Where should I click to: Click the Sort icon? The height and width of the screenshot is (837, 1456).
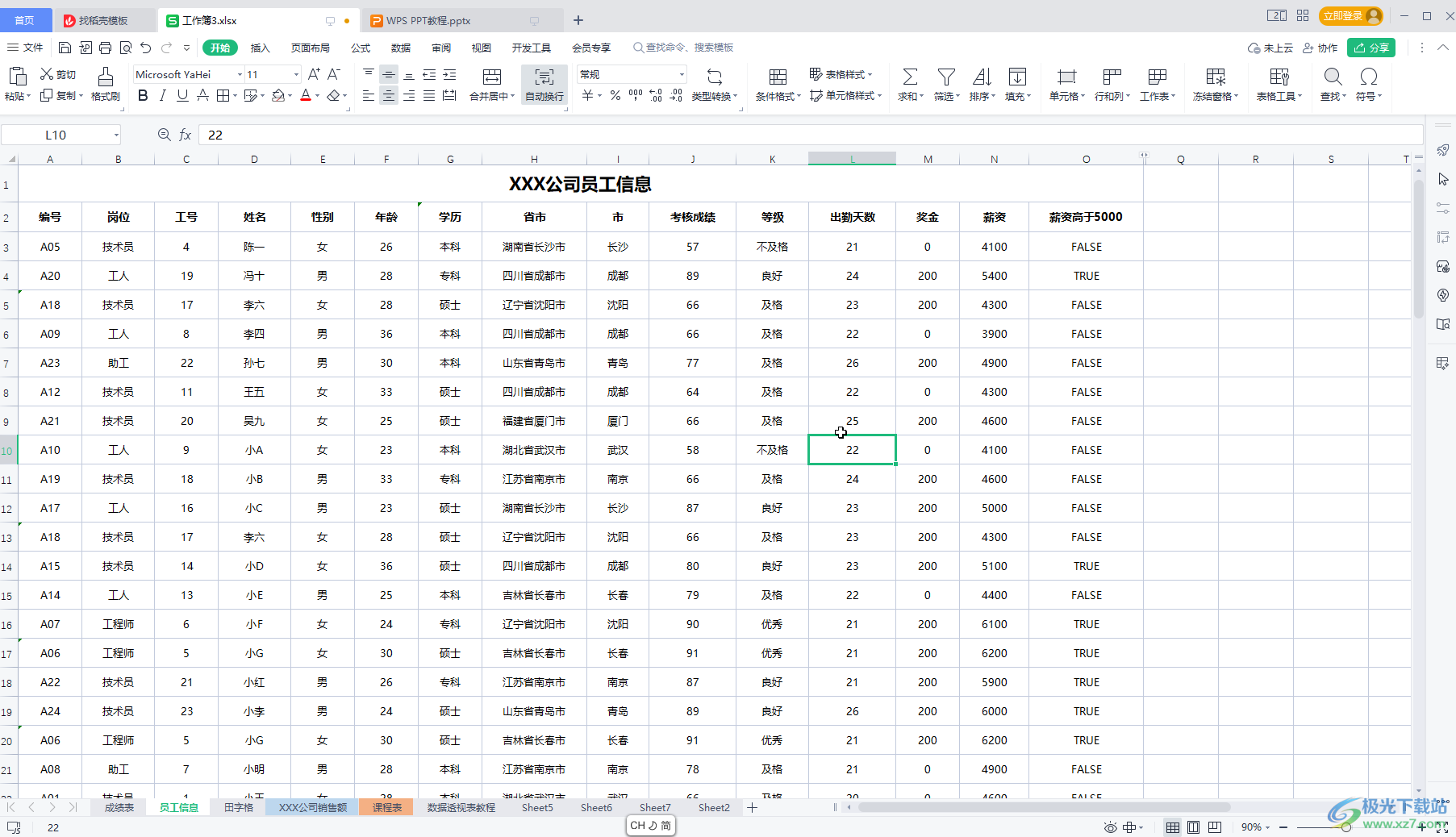point(982,77)
